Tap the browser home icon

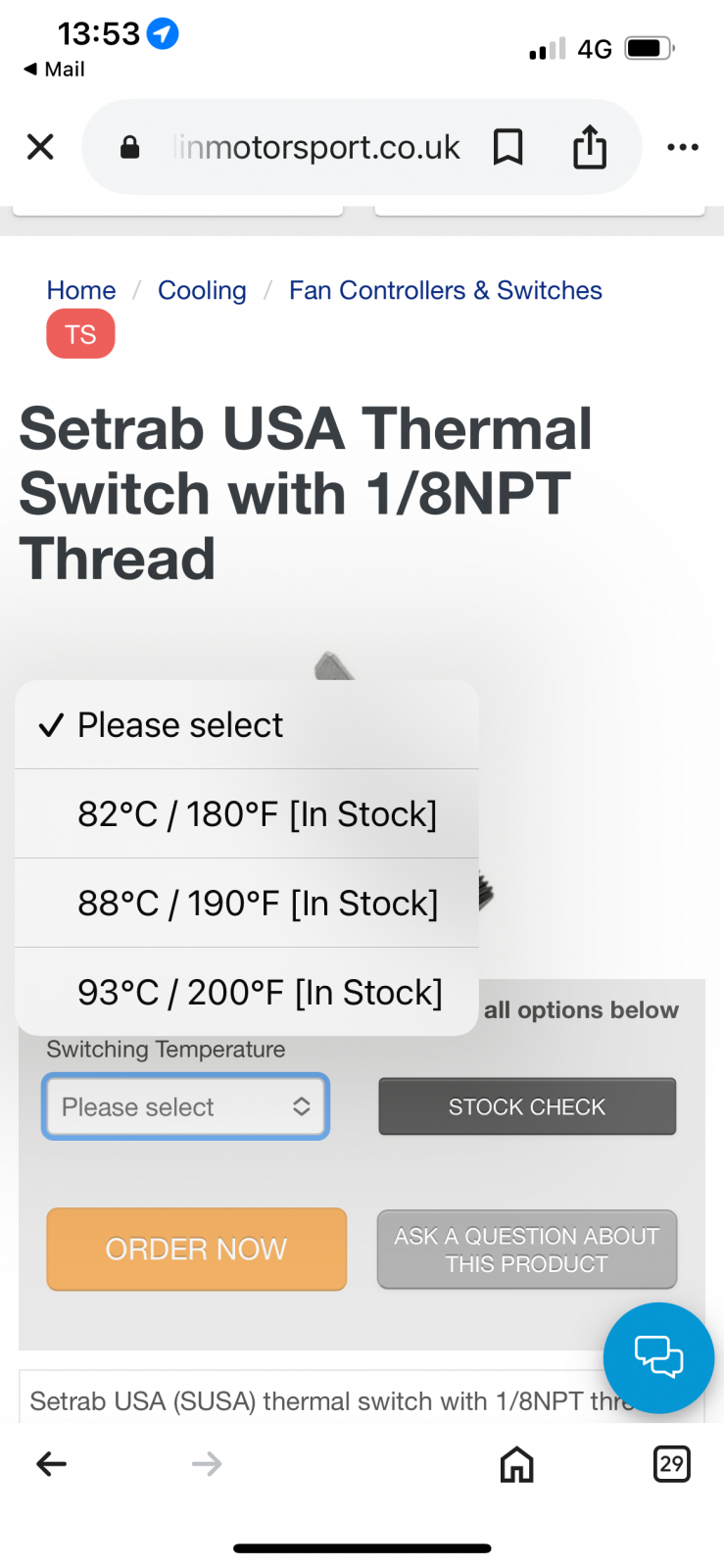click(516, 1464)
